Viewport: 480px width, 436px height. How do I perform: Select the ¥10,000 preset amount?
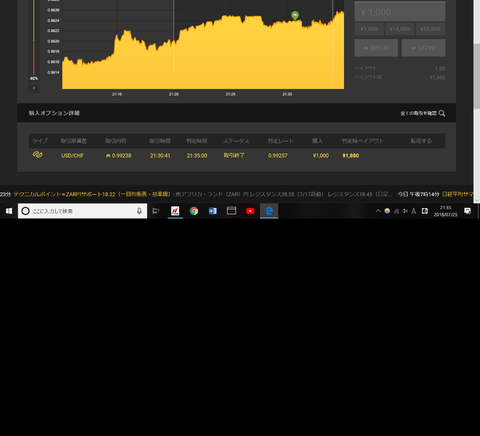click(400, 29)
